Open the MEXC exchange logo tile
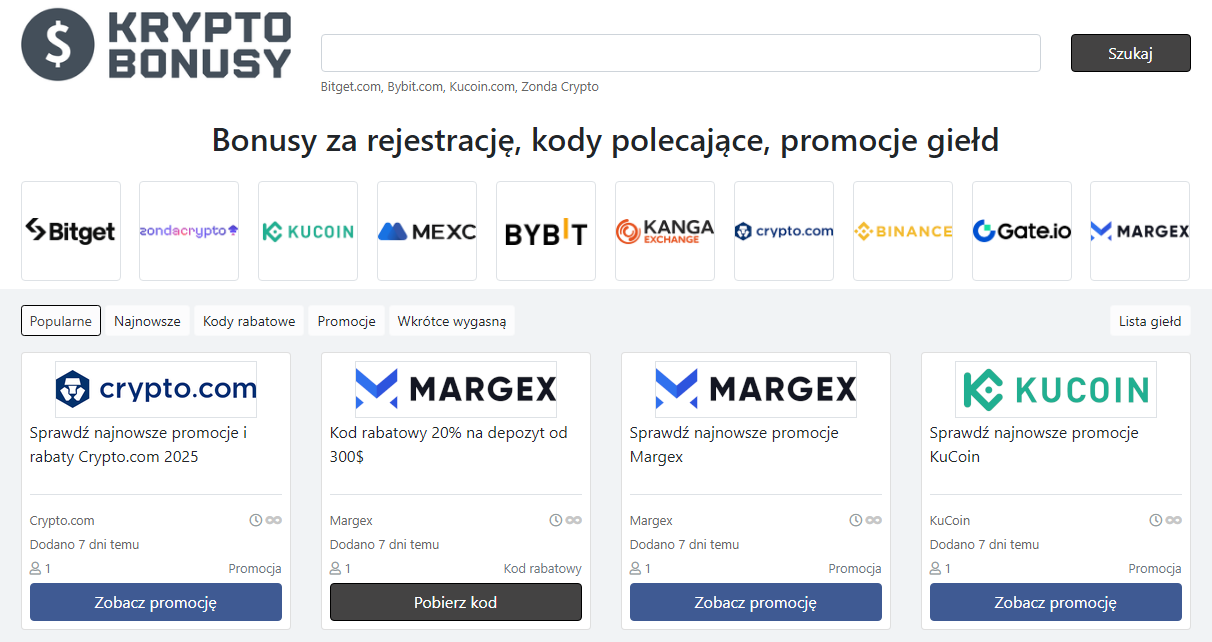 [427, 231]
